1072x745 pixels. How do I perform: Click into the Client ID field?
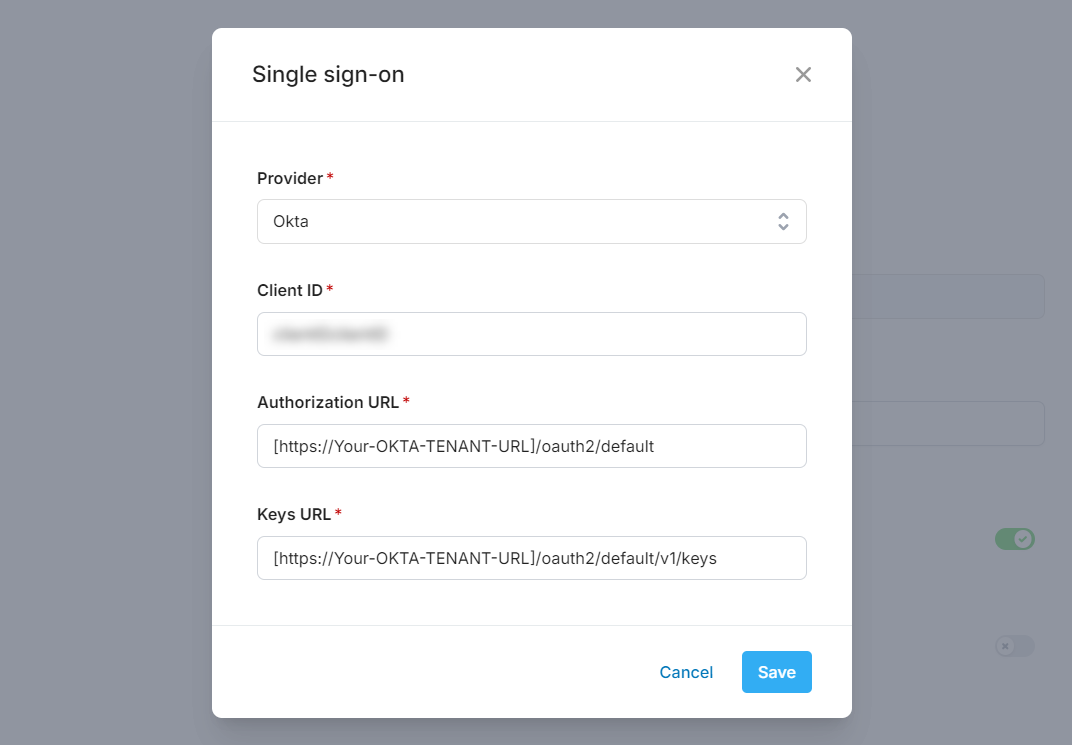click(531, 334)
